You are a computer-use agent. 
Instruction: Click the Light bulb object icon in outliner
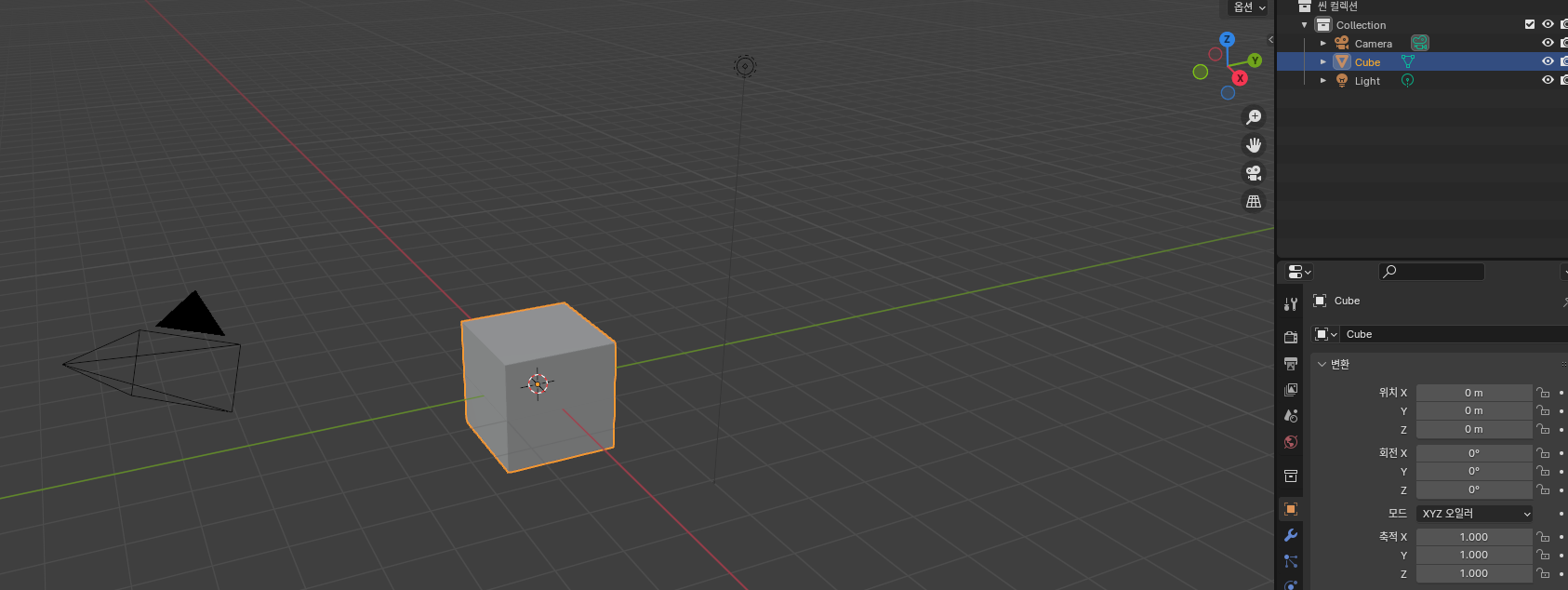pyautogui.click(x=1342, y=80)
